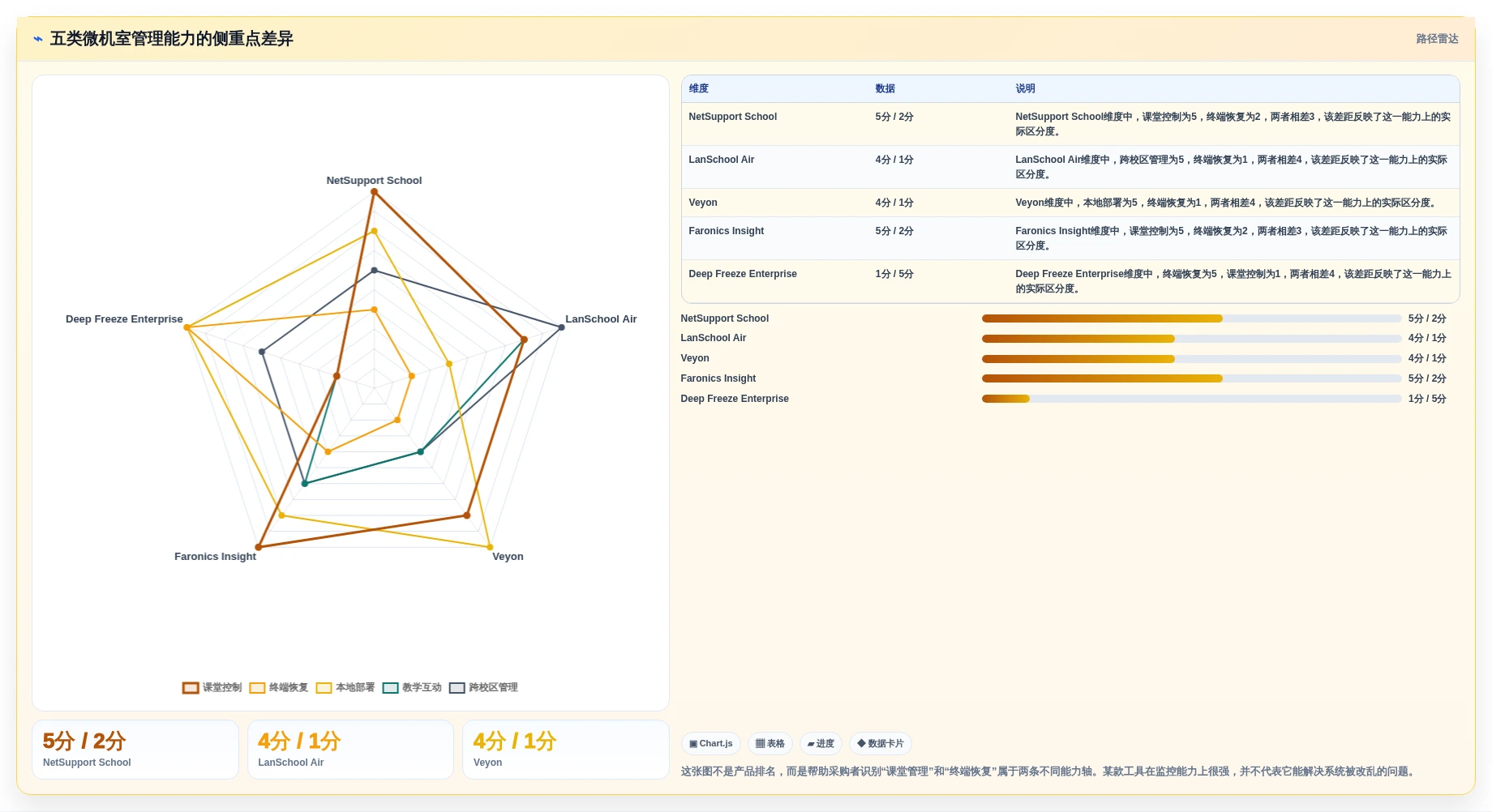This screenshot has height=812, width=1492.
Task: Open the Veyon 4分 / 1分 card
Action: (x=566, y=750)
